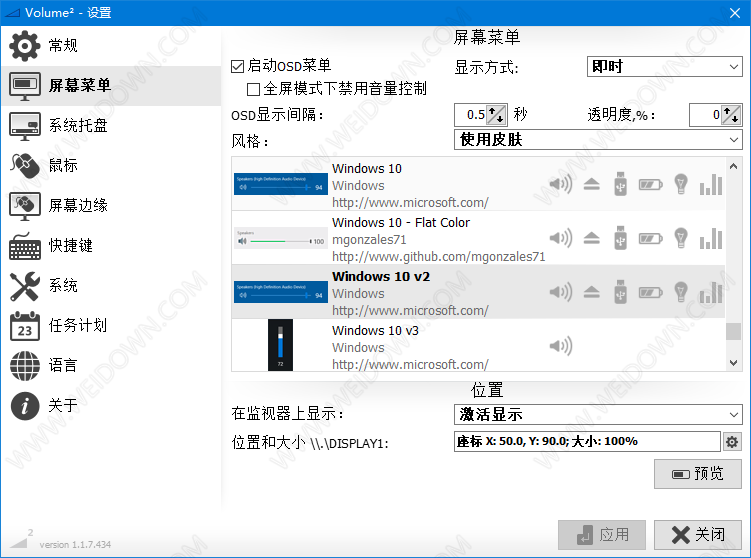Click lightbulb icon in Windows 10 v2 row
The height and width of the screenshot is (558, 751).
coord(681,292)
